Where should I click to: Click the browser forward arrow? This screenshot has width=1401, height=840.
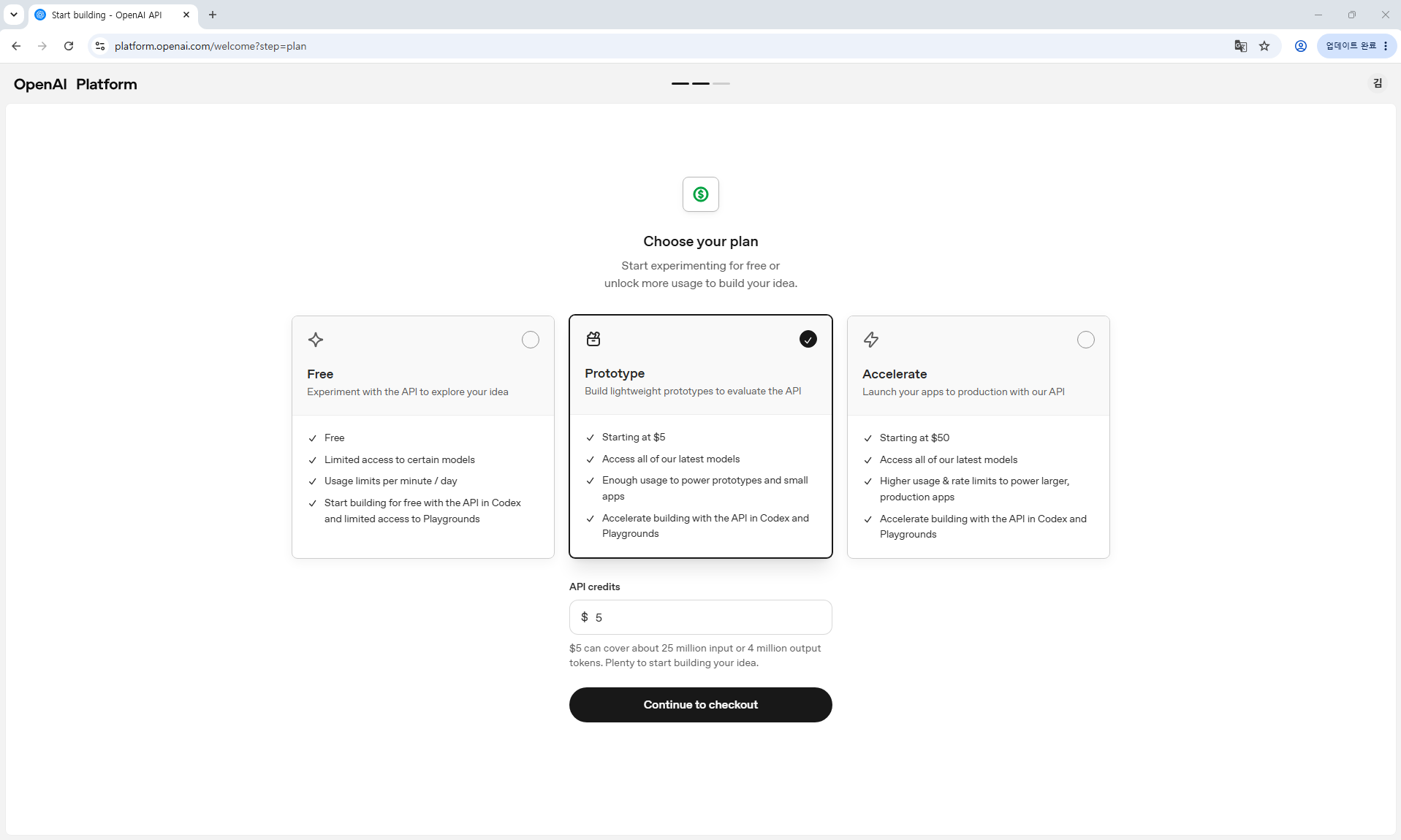42,46
